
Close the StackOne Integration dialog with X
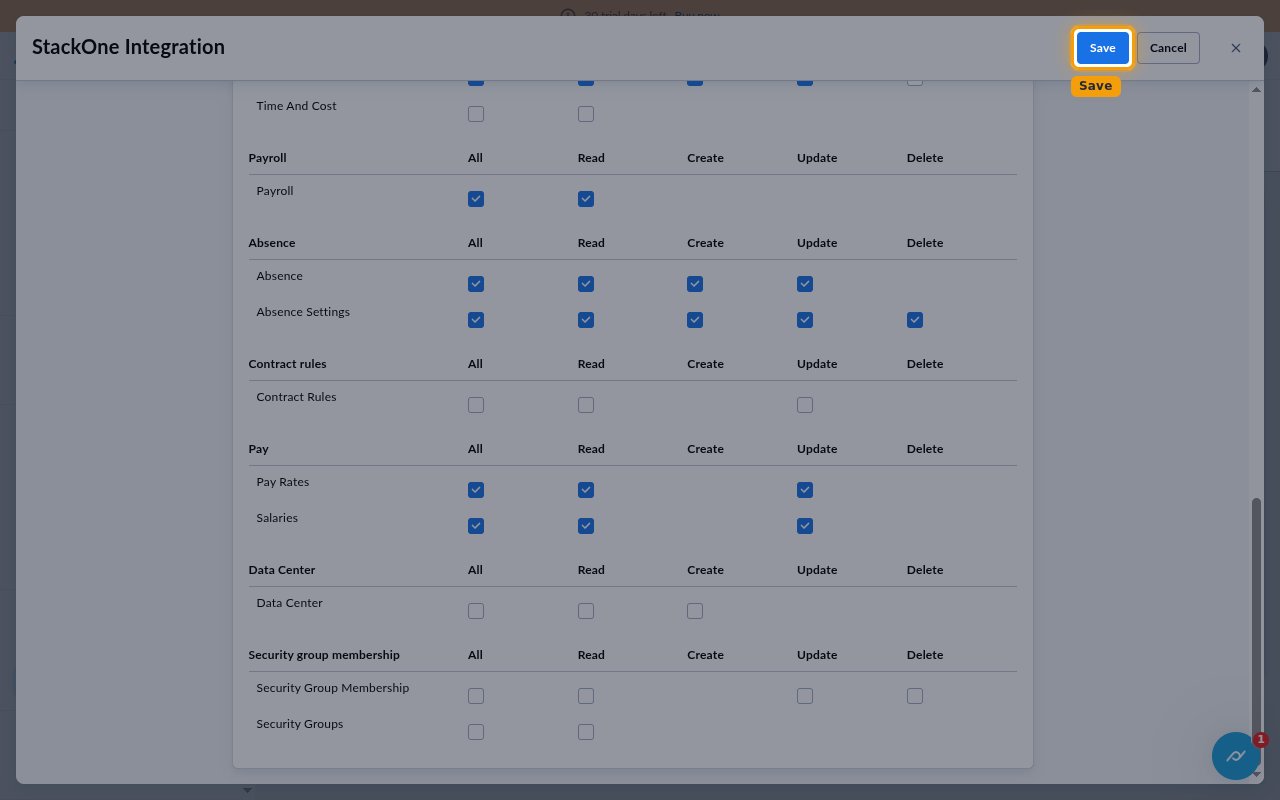[x=1236, y=48]
